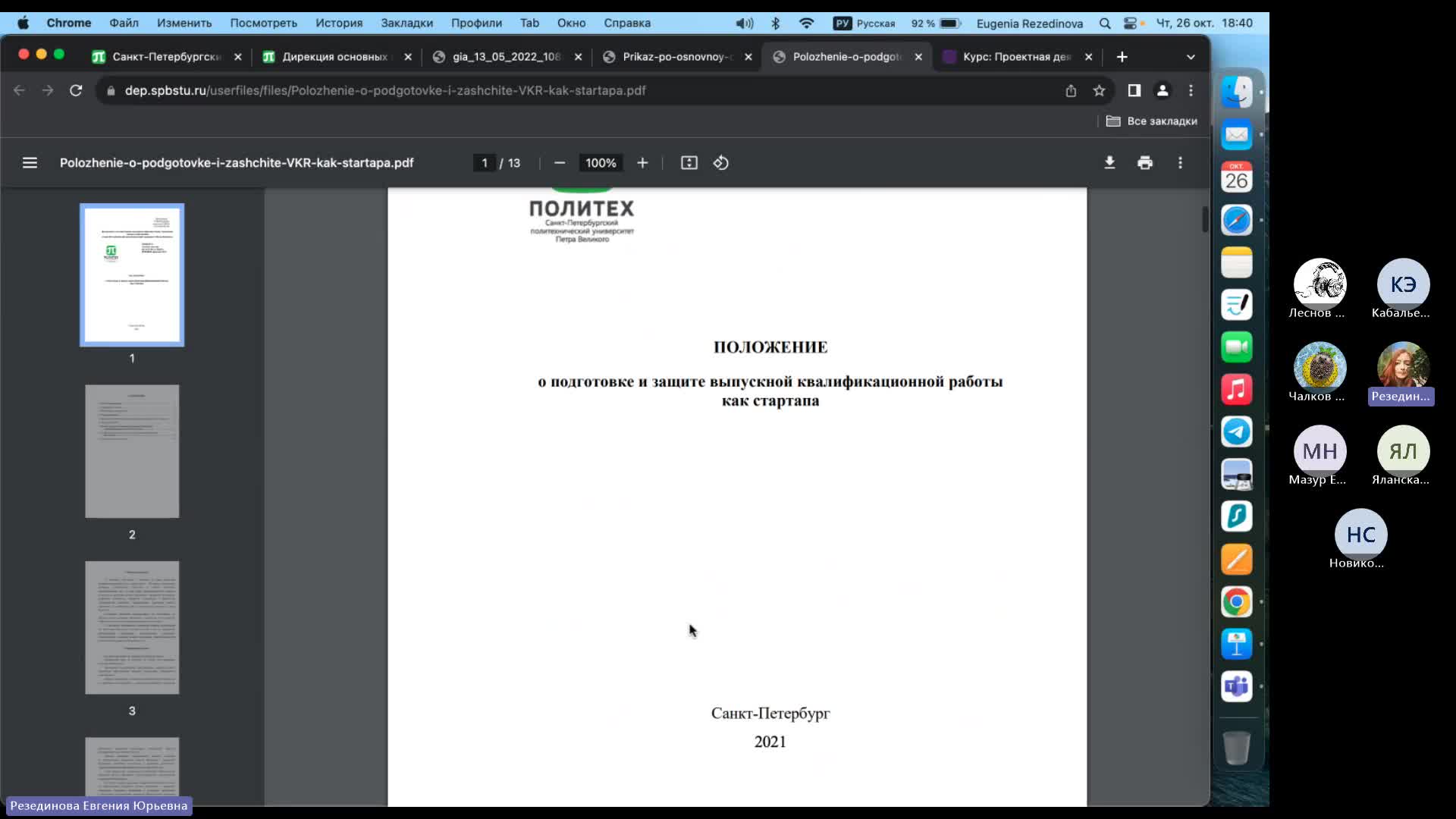Open the PDF sidebar hamburger menu
1456x819 pixels.
pyautogui.click(x=30, y=163)
